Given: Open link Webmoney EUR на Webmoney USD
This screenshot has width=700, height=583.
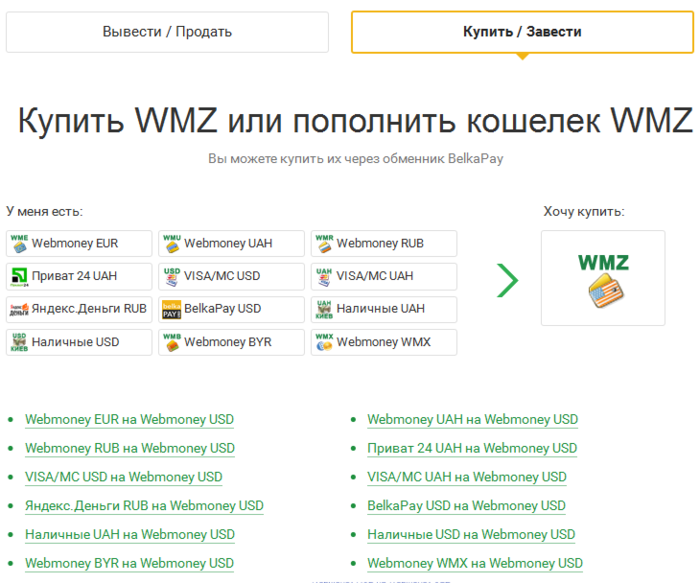Looking at the screenshot, I should [129, 420].
